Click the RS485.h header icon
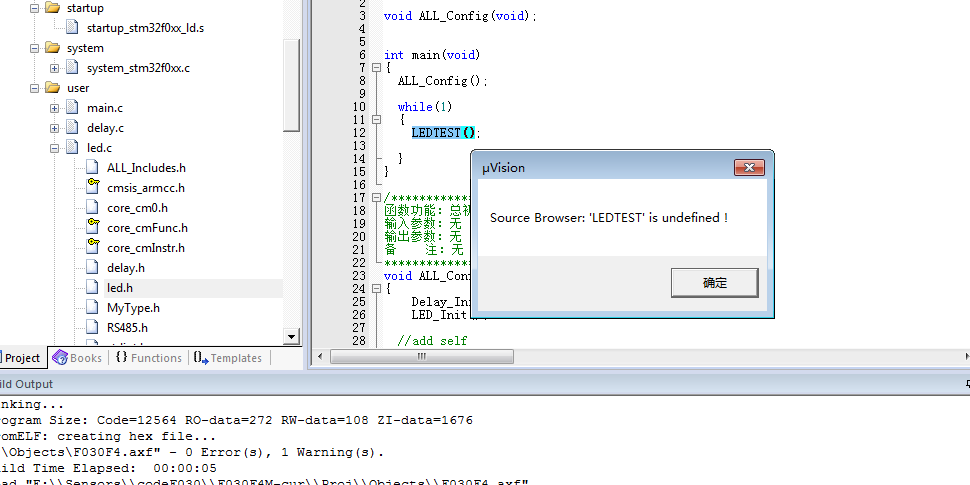Image resolution: width=970 pixels, height=485 pixels. pos(92,327)
